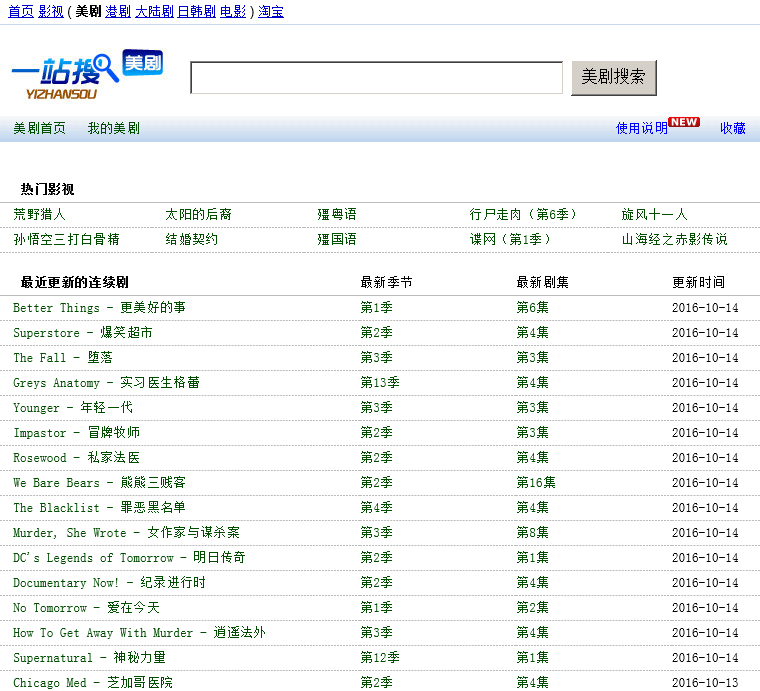
Task: Open Rosewood - 私家法医
Action: 77,458
